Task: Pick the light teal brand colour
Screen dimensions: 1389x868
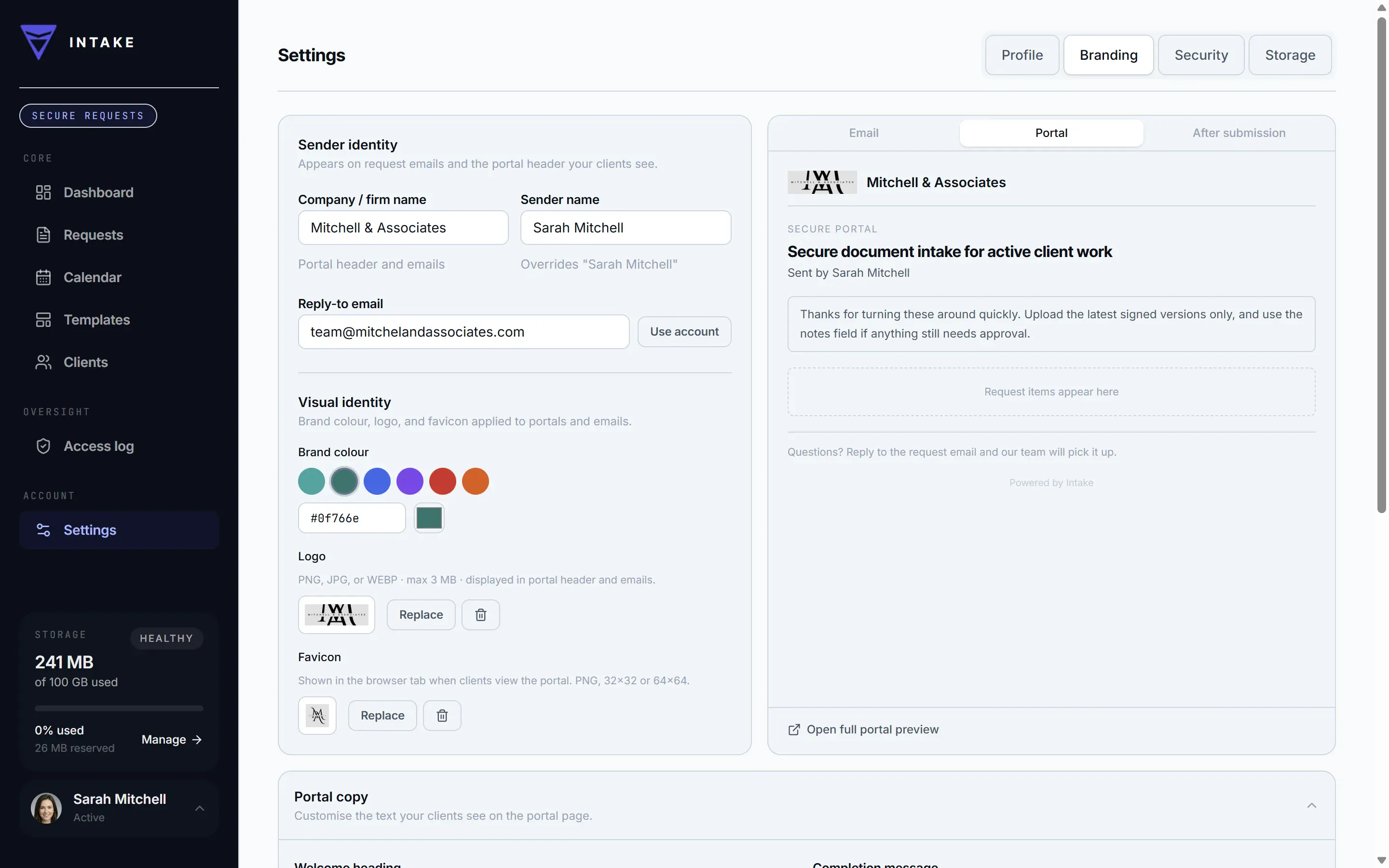Action: point(312,481)
